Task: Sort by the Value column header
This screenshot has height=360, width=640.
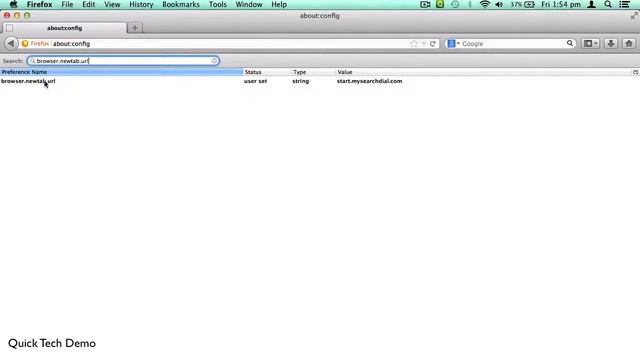Action: pos(484,72)
